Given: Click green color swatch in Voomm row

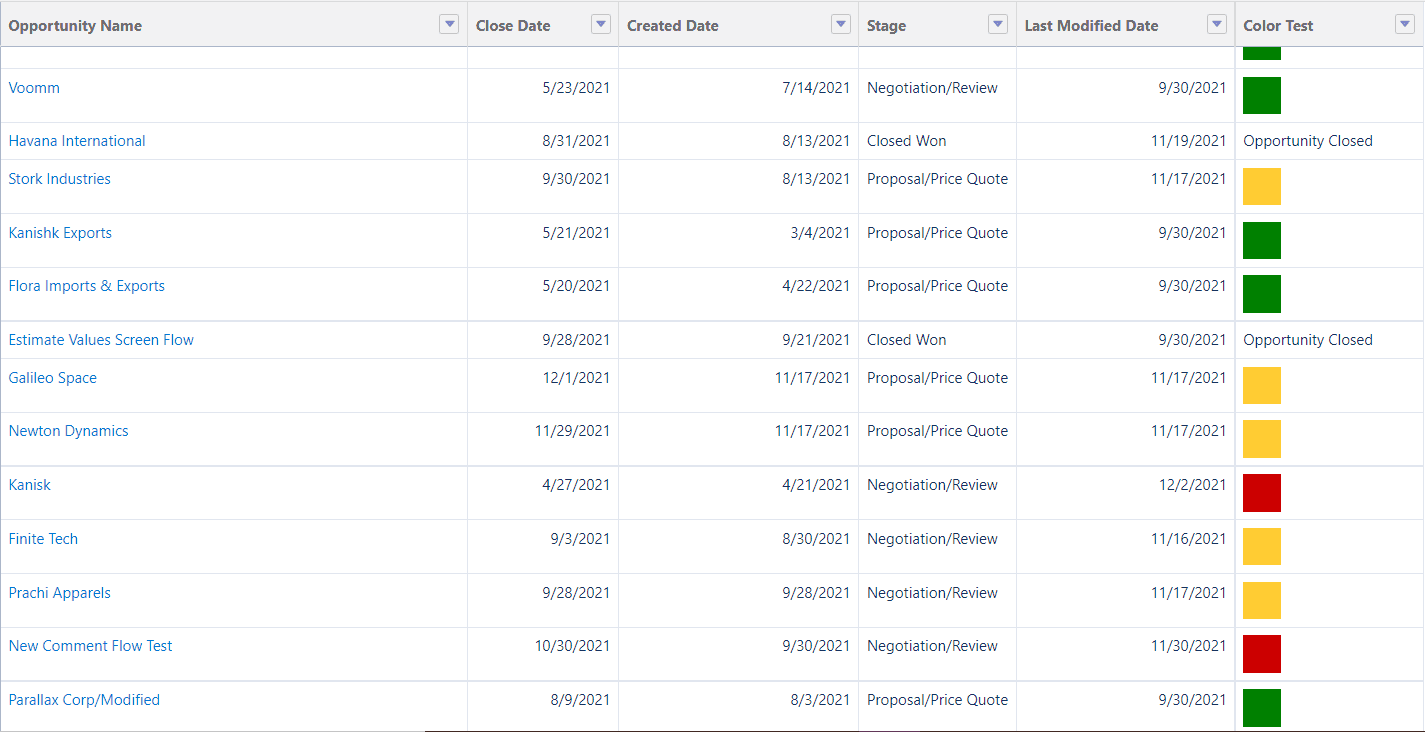Looking at the screenshot, I should [x=1262, y=96].
